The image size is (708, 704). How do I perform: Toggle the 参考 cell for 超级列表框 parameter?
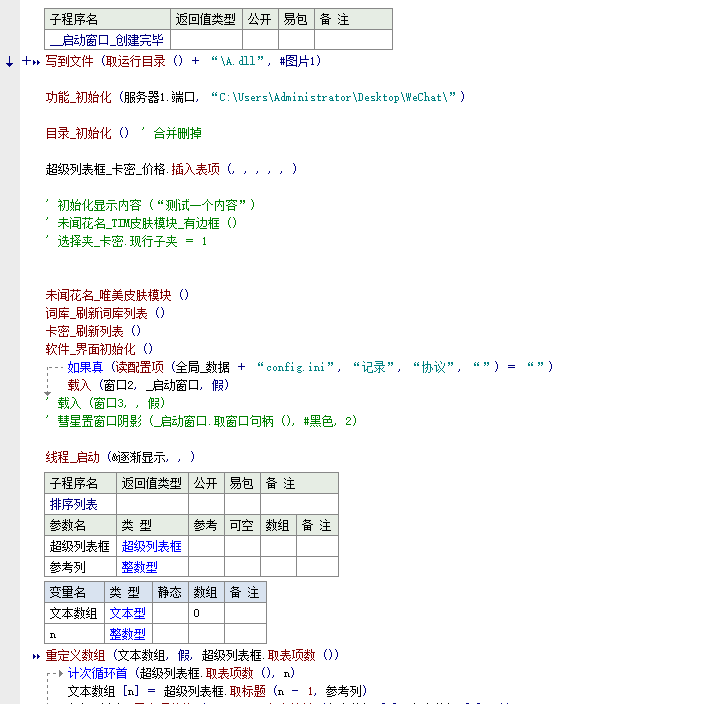206,546
